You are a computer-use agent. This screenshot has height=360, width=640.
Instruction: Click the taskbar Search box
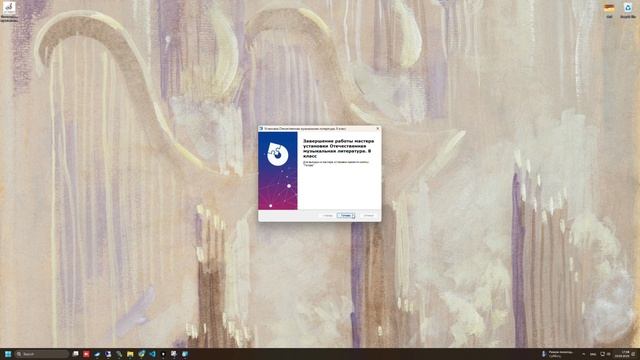coord(42,354)
